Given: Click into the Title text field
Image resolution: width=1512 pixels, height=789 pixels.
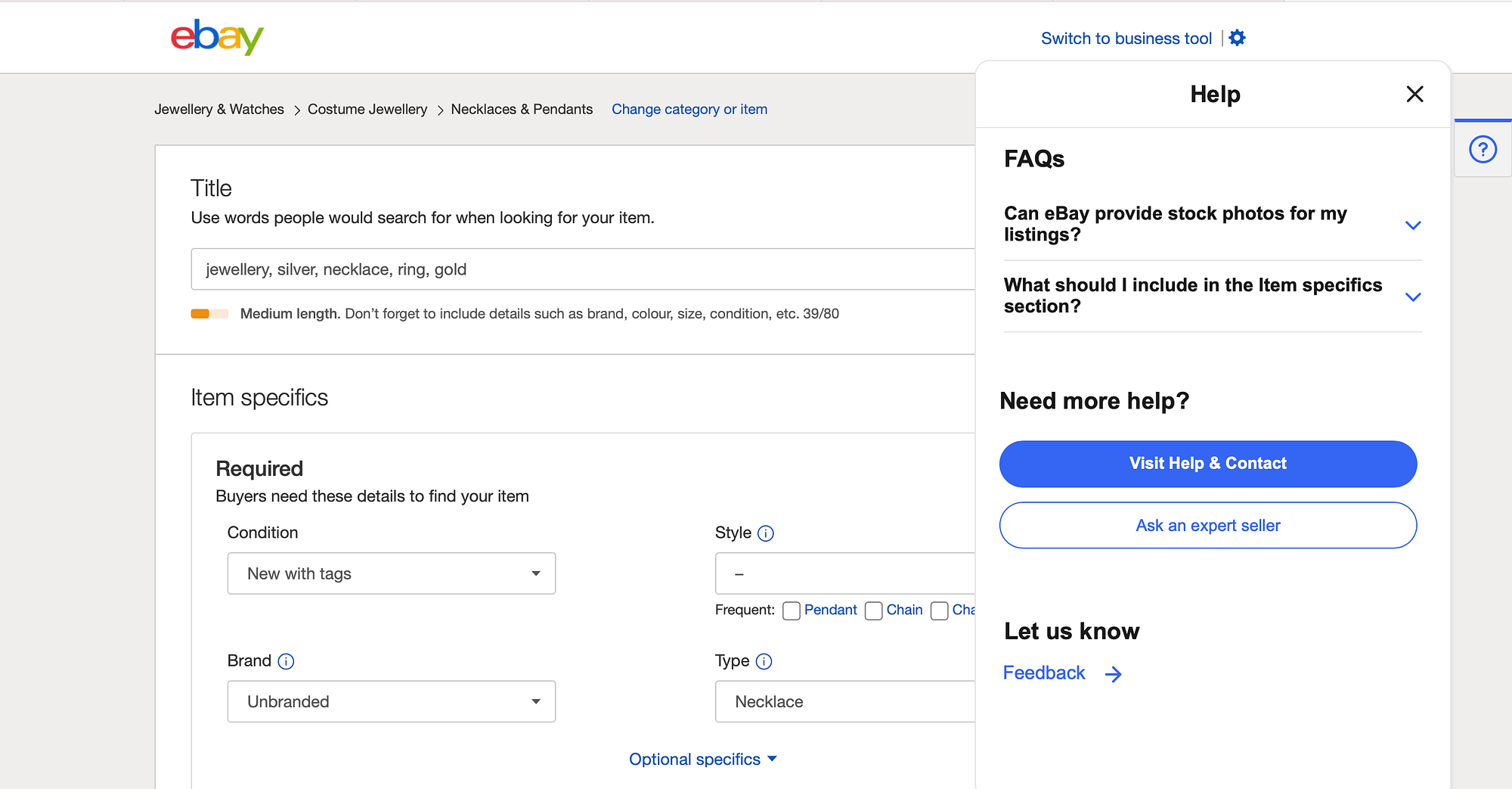Looking at the screenshot, I should pyautogui.click(x=583, y=269).
